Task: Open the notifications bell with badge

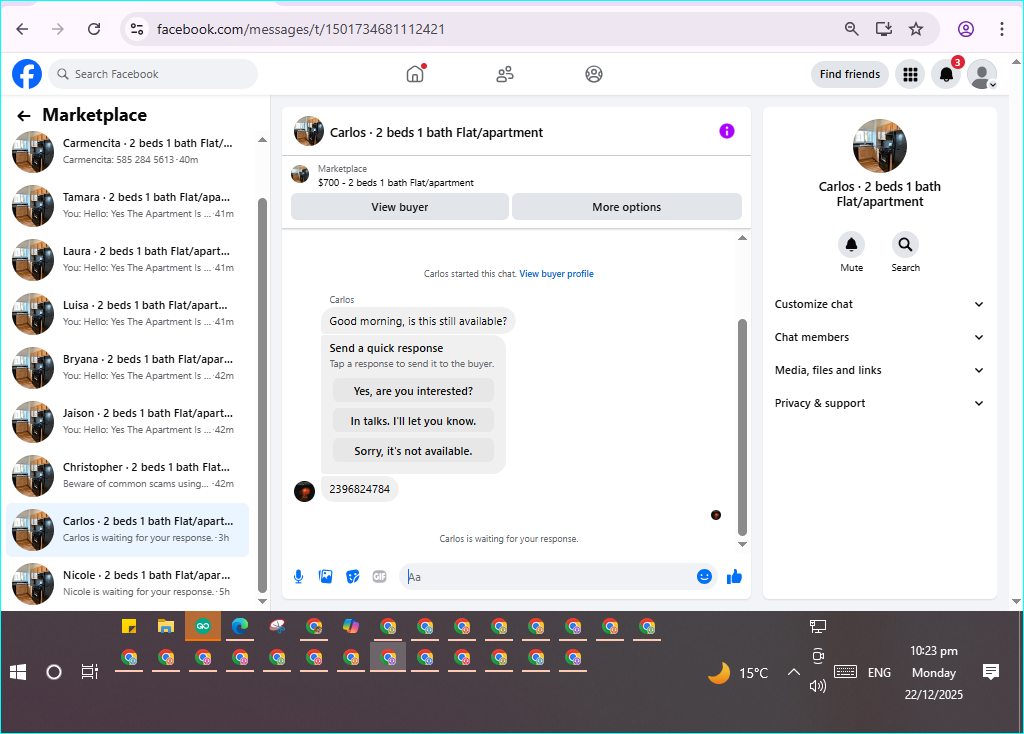Action: point(946,74)
